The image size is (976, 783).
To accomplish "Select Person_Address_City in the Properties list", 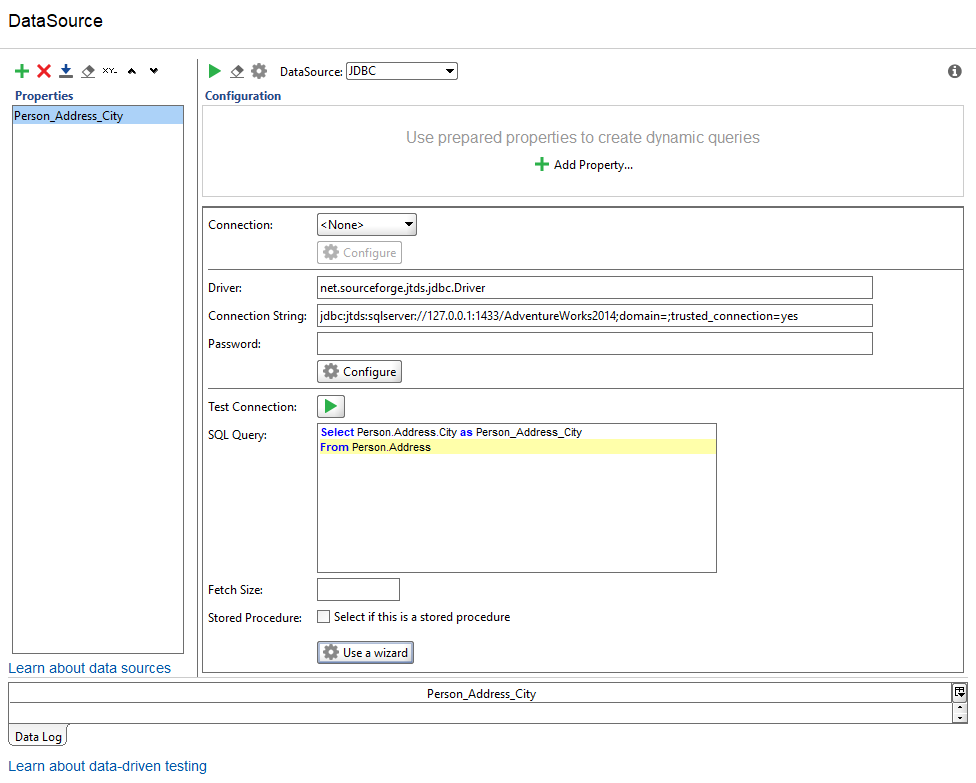I will point(98,115).
